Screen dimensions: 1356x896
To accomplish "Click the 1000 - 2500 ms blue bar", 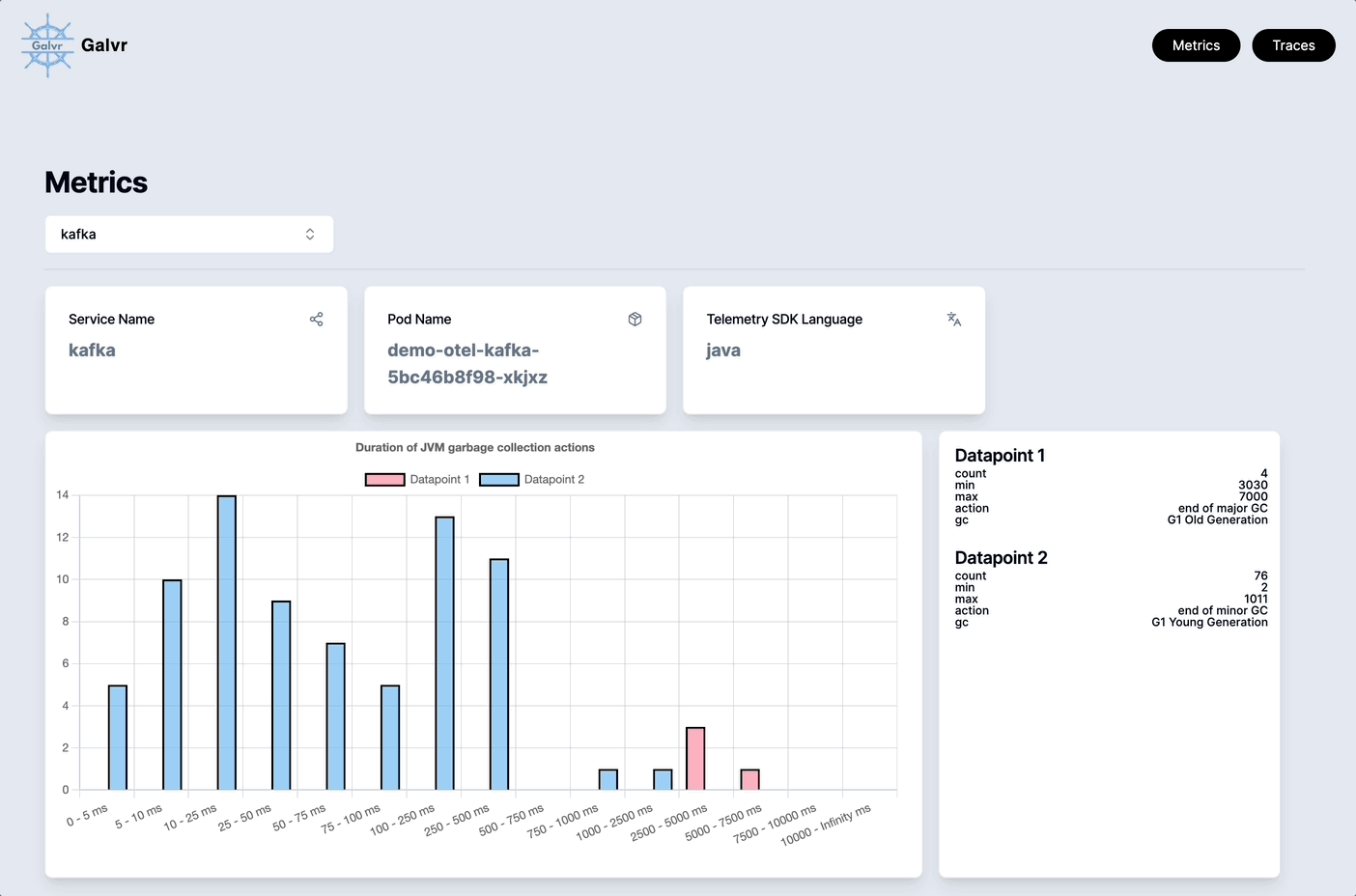I will point(663,780).
